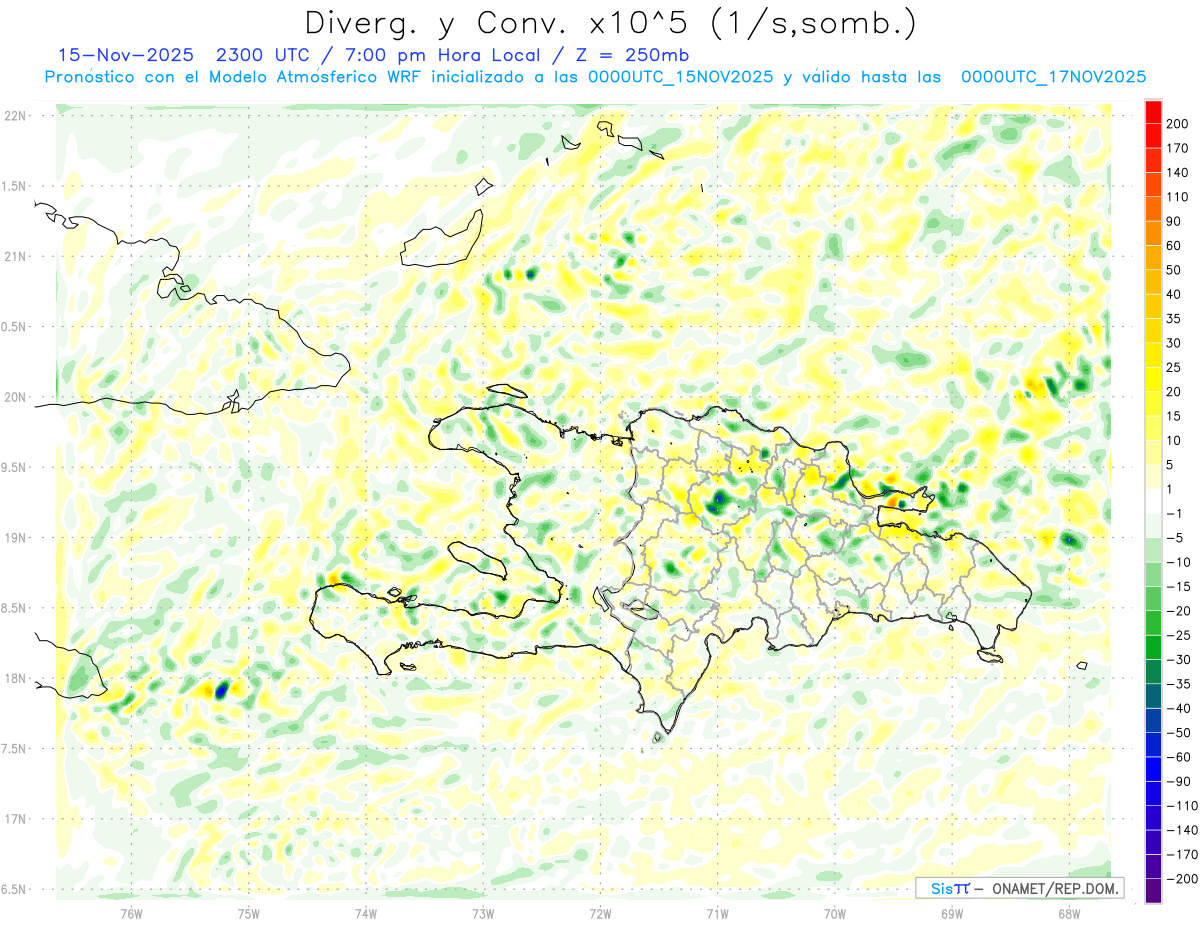
Task: Click the '72W' longitude label
Action: pos(600,913)
